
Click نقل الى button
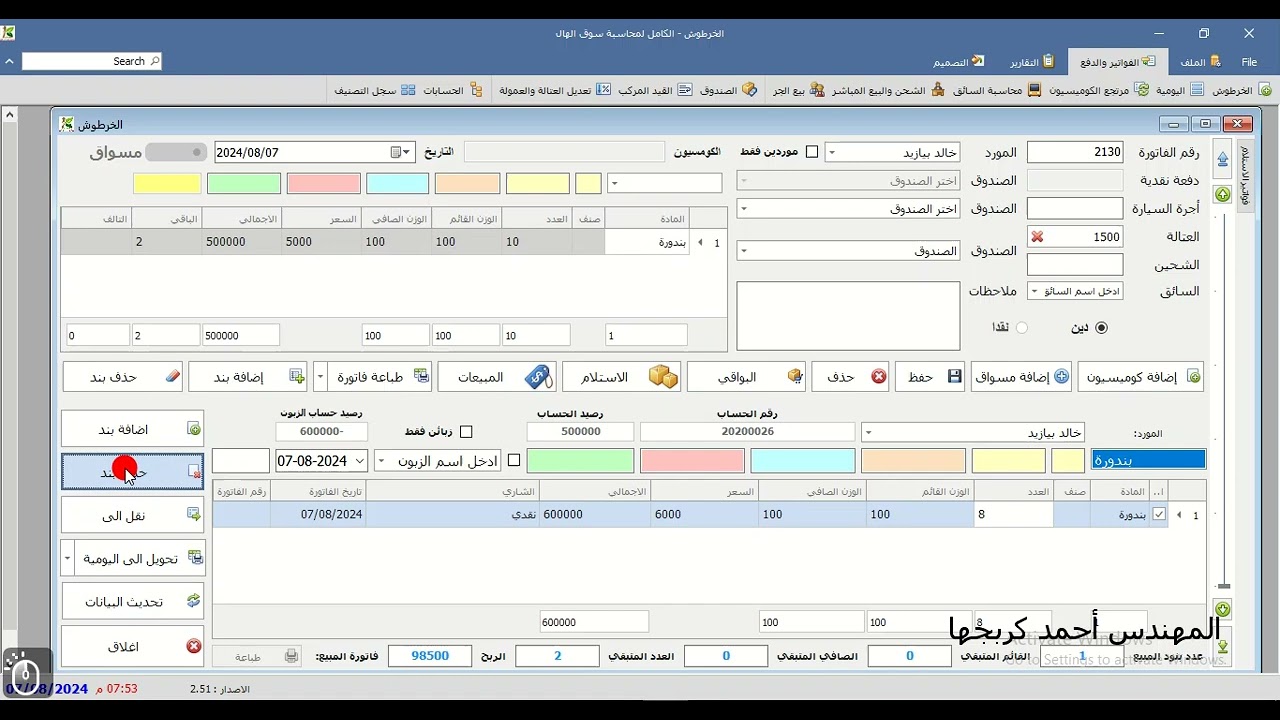tap(132, 515)
